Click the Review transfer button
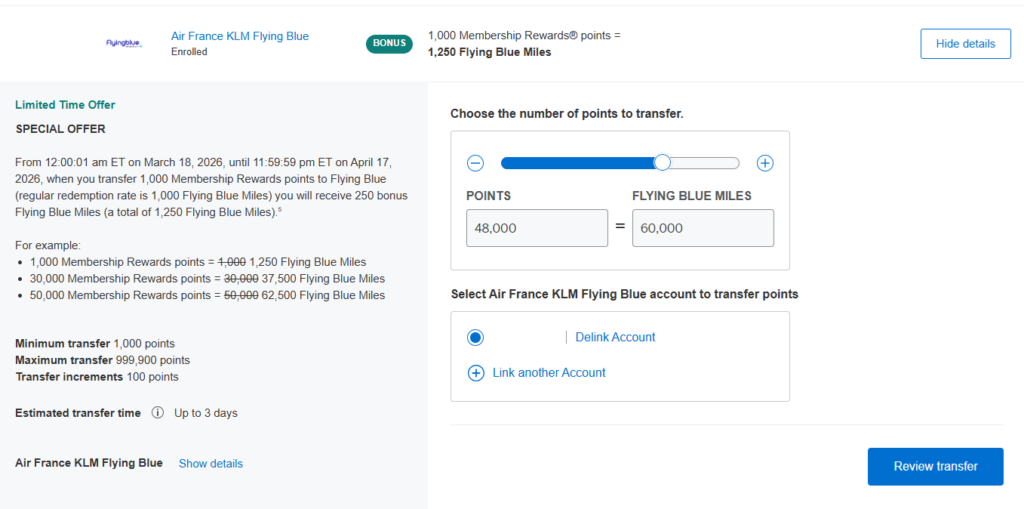1024x509 pixels. point(935,467)
